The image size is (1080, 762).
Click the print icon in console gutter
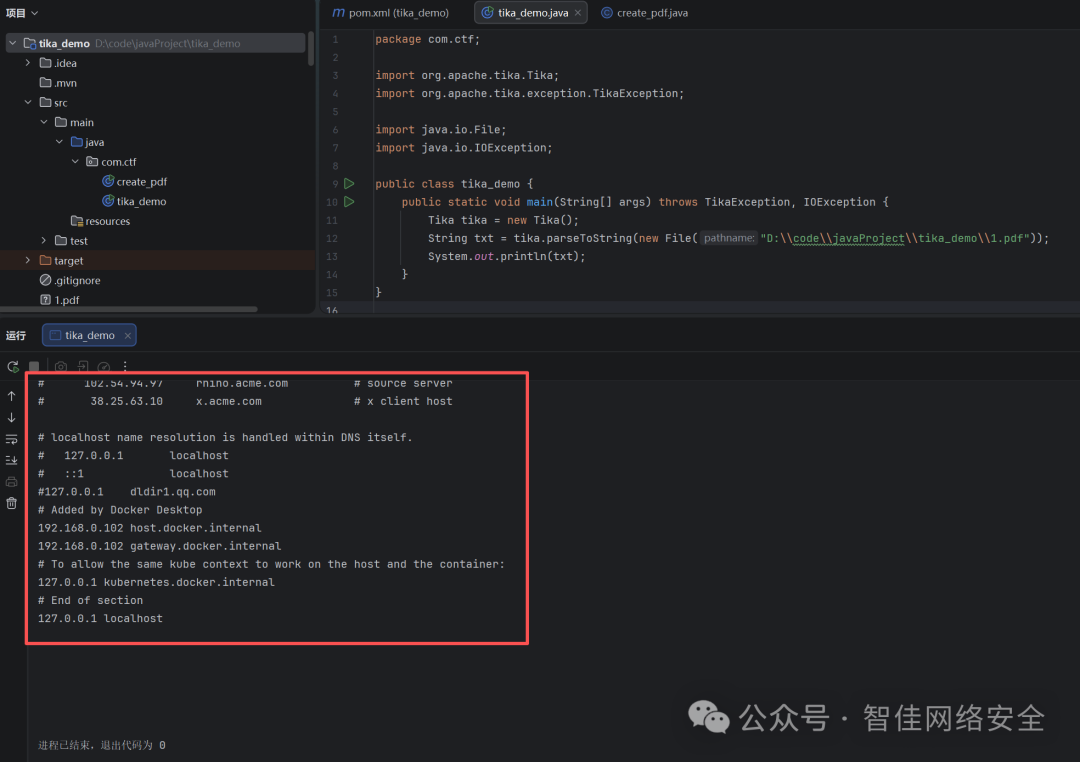(x=12, y=482)
